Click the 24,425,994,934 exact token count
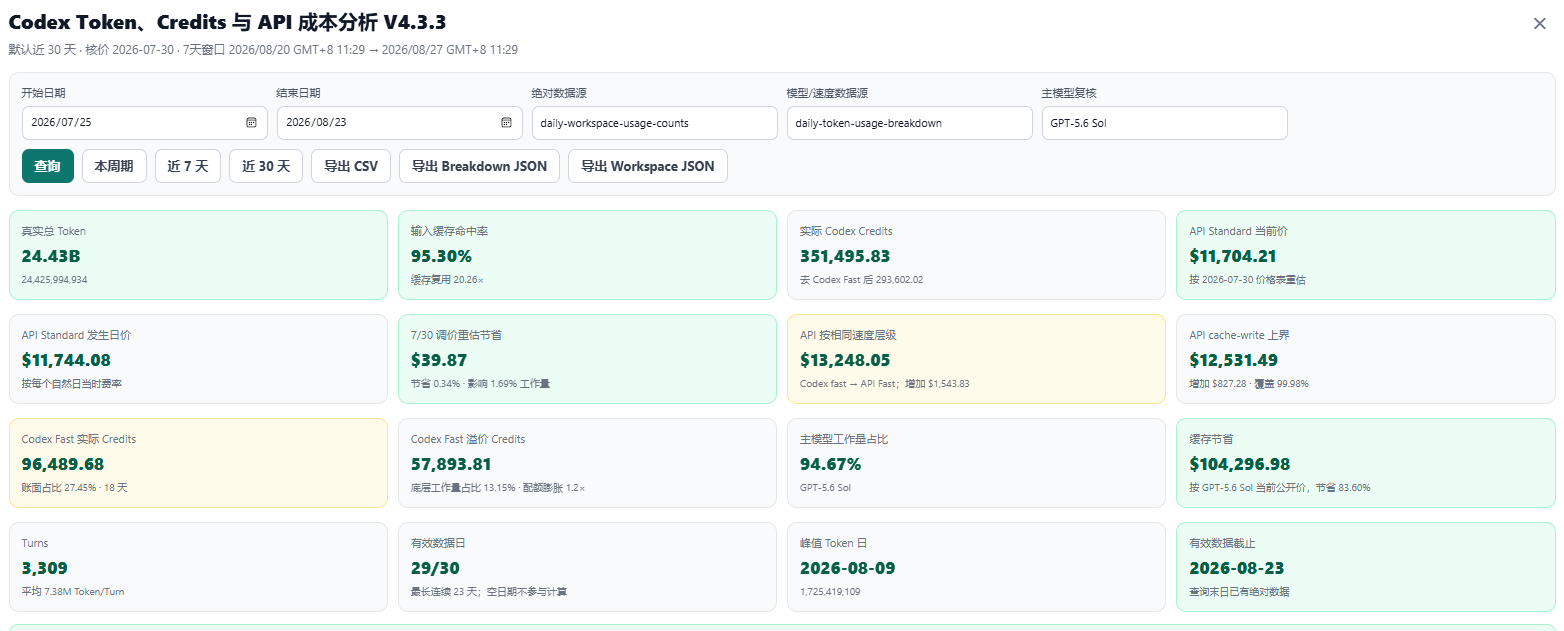Screen dimensions: 1564x631 [54, 280]
